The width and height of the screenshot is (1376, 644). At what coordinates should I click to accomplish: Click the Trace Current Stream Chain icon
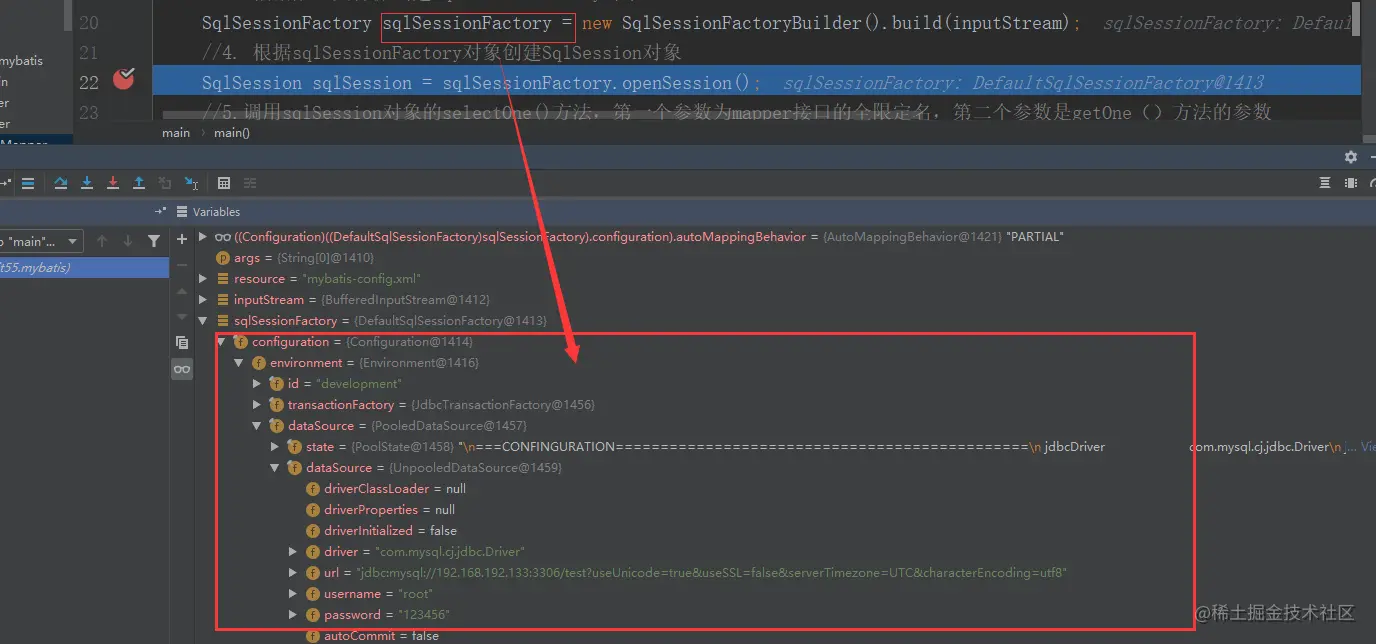(x=250, y=183)
